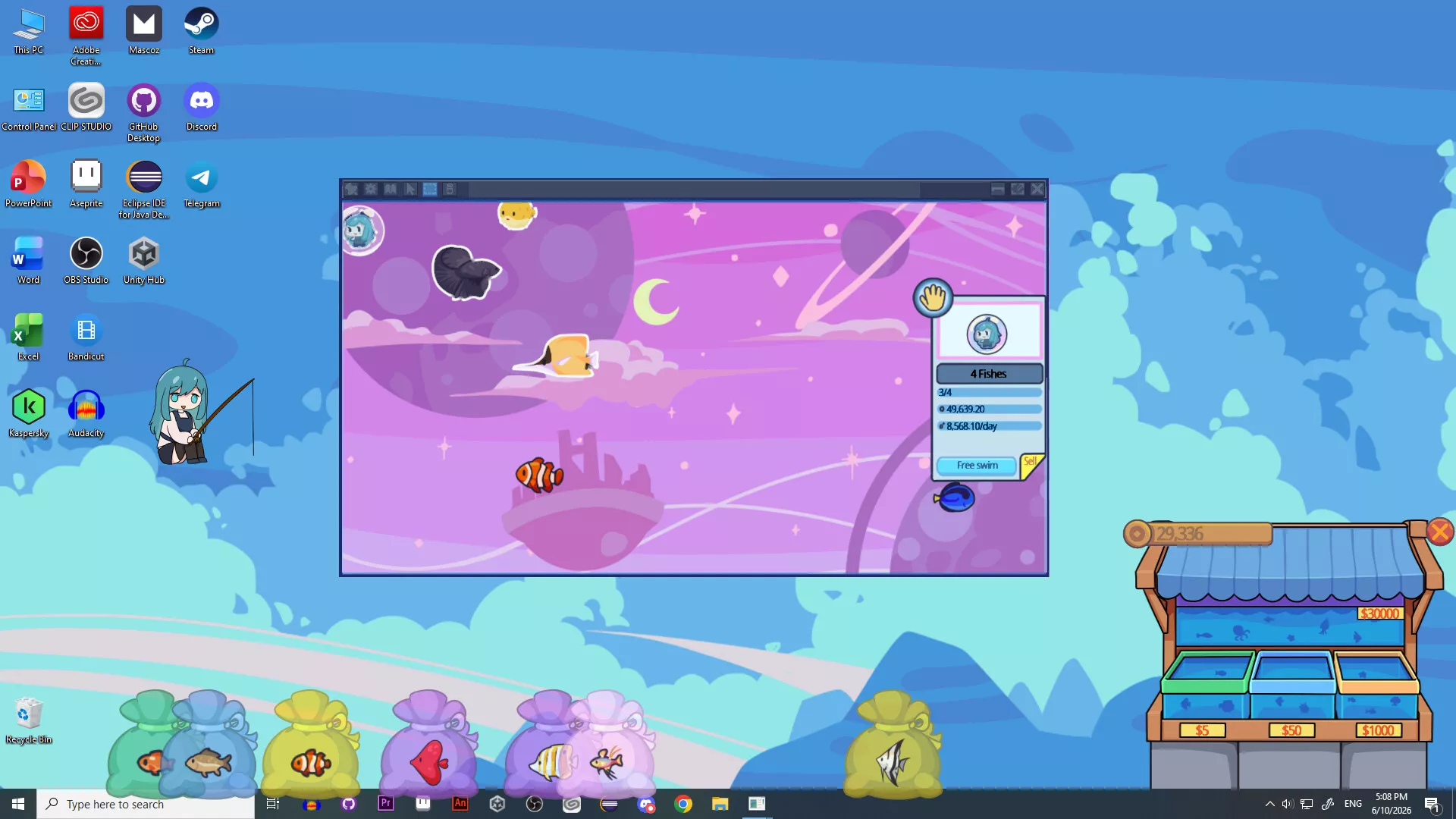Click the lock icon in the aquarium title bar

450,189
